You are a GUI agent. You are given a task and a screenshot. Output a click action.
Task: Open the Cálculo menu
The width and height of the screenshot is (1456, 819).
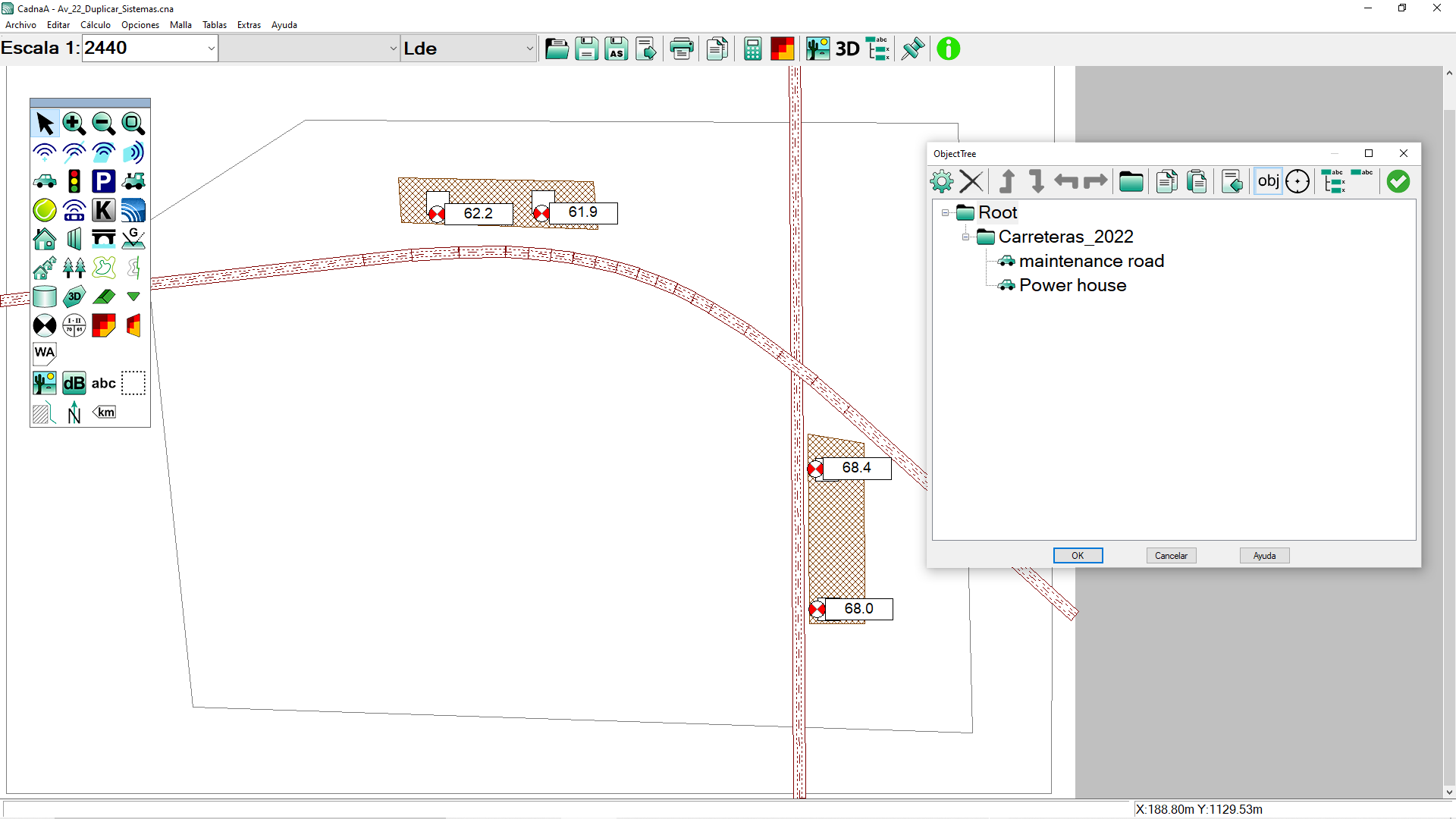96,25
